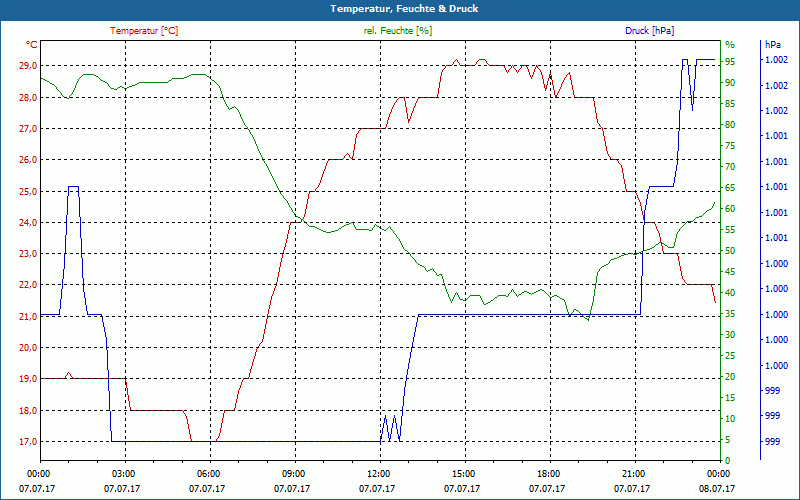Click the '75' humidity axis value
Viewport: 800px width, 500px height.
730,146
